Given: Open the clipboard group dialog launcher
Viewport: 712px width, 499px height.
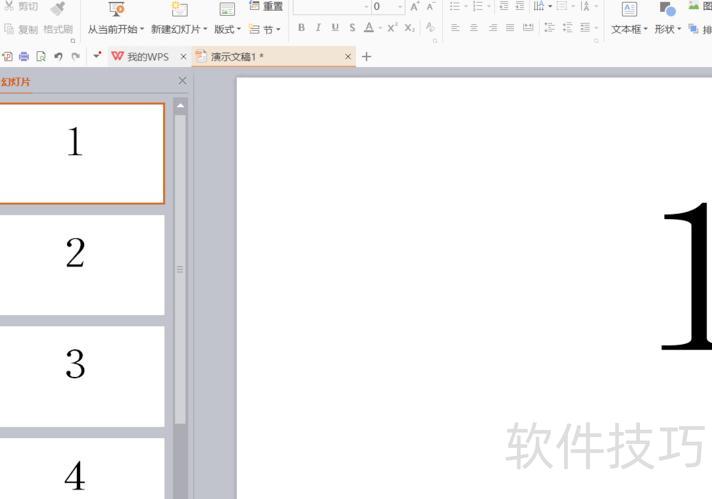Looking at the screenshot, I should pyautogui.click(x=73, y=41).
